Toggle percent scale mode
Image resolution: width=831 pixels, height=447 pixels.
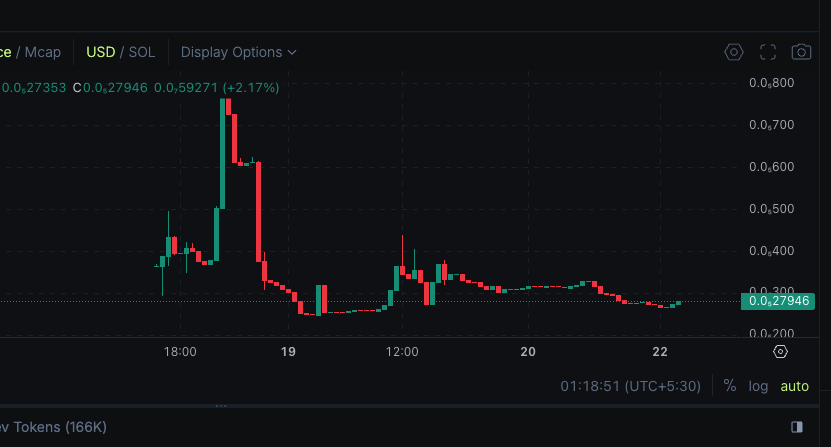[x=730, y=386]
